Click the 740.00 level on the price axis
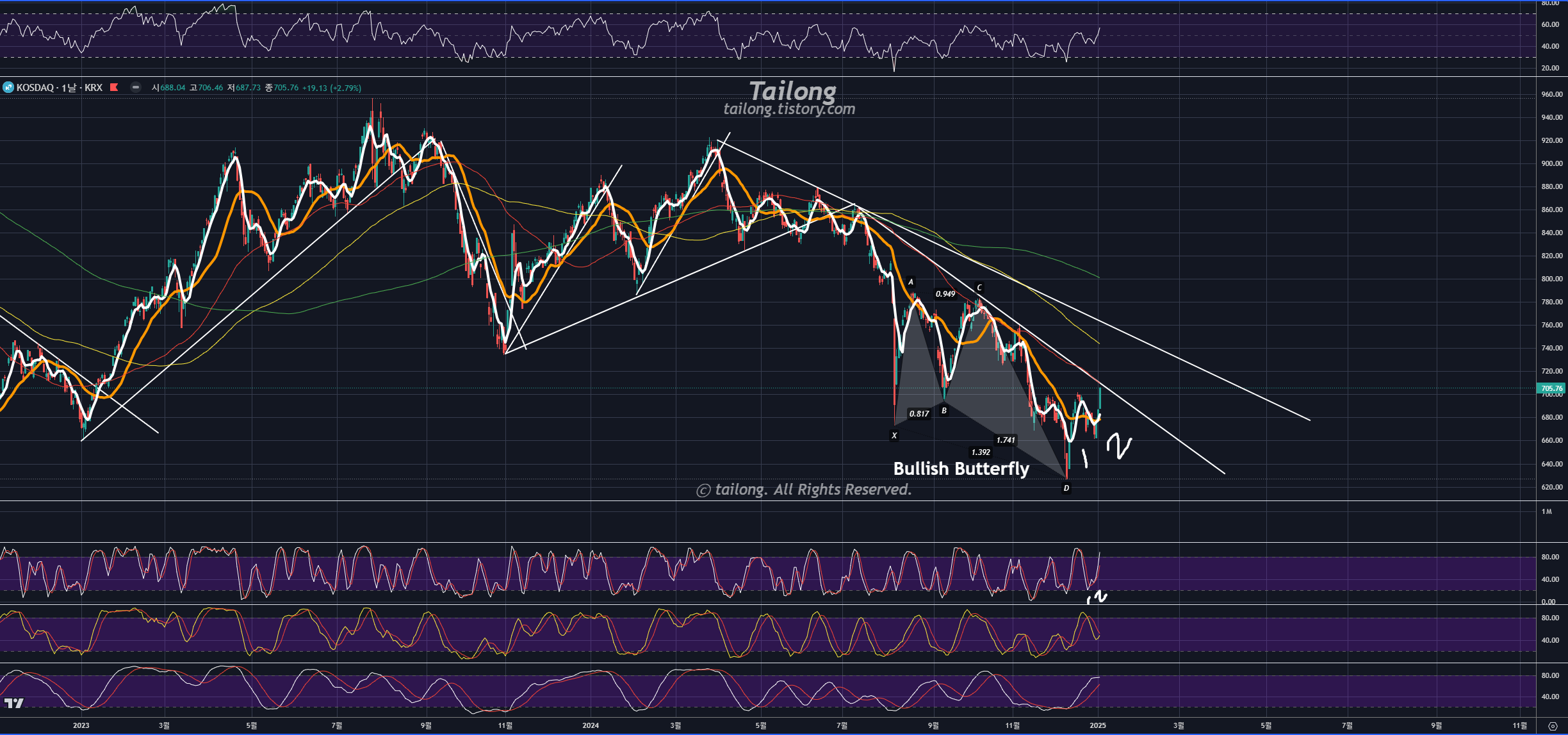The image size is (1568, 735). click(1552, 348)
